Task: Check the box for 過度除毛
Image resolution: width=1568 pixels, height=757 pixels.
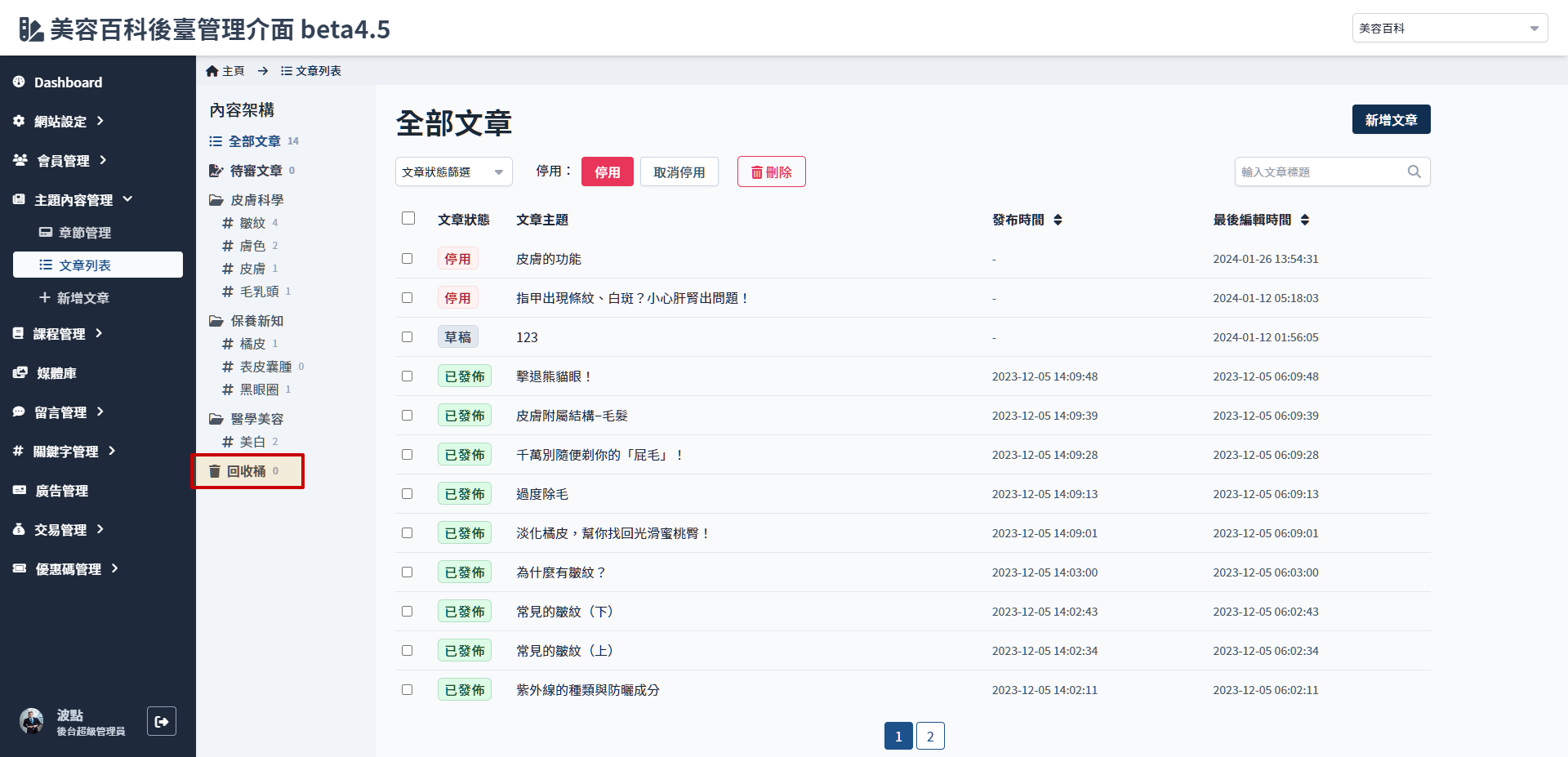Action: (407, 493)
